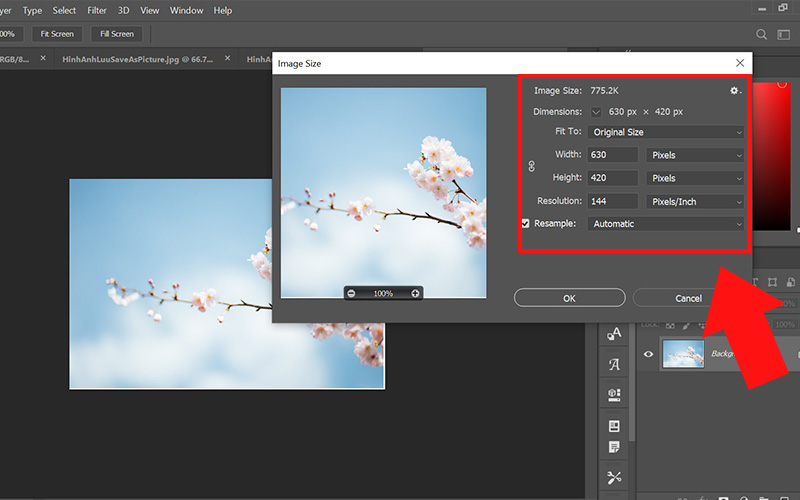Expand the Dimensions unit dropdown arrow
This screenshot has height=500, width=800.
(x=596, y=112)
